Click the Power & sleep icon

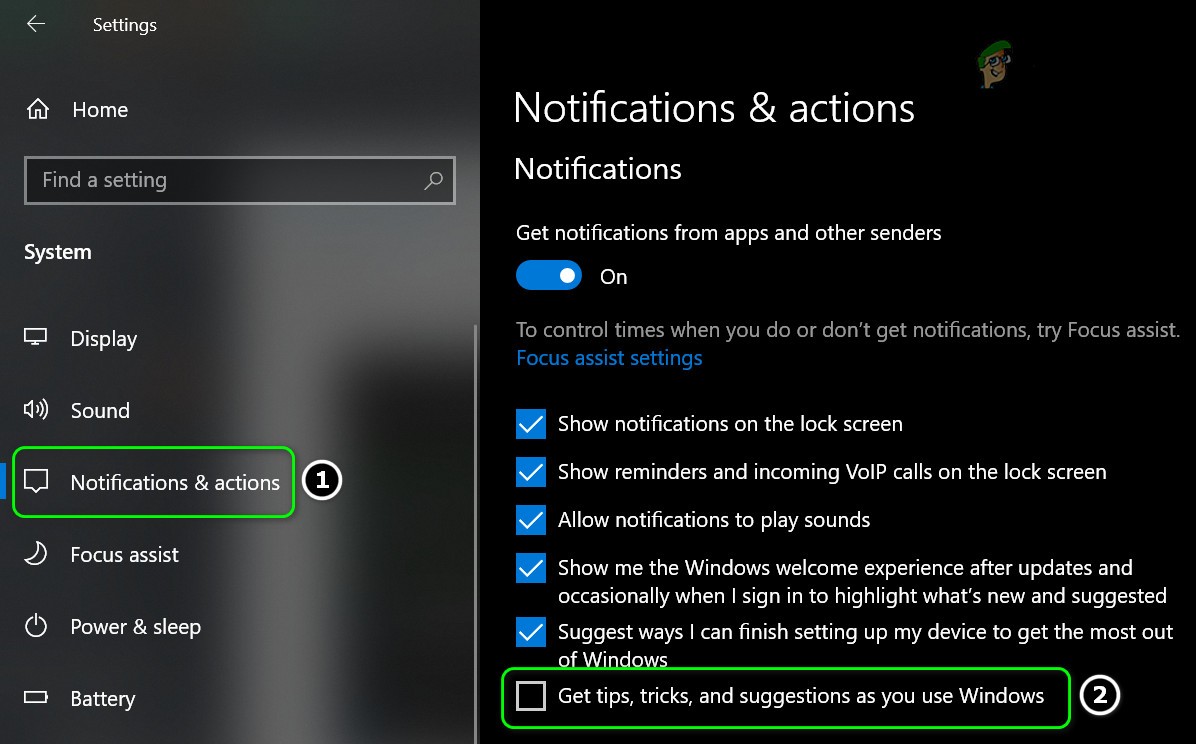pos(36,626)
